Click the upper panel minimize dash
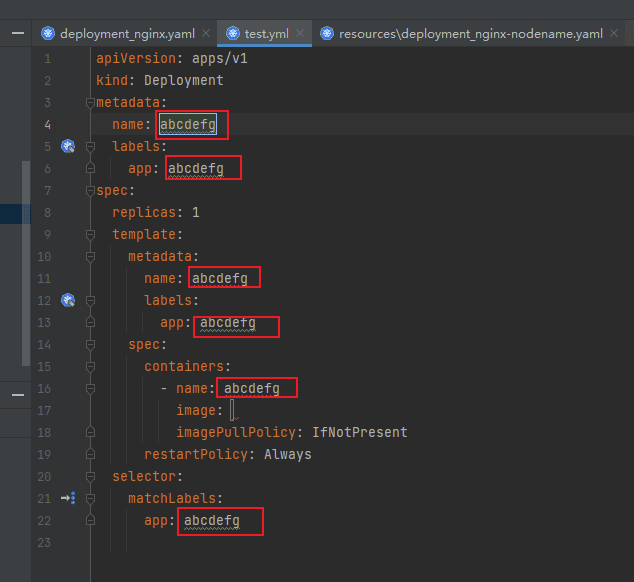The height and width of the screenshot is (582, 634). pyautogui.click(x=18, y=33)
